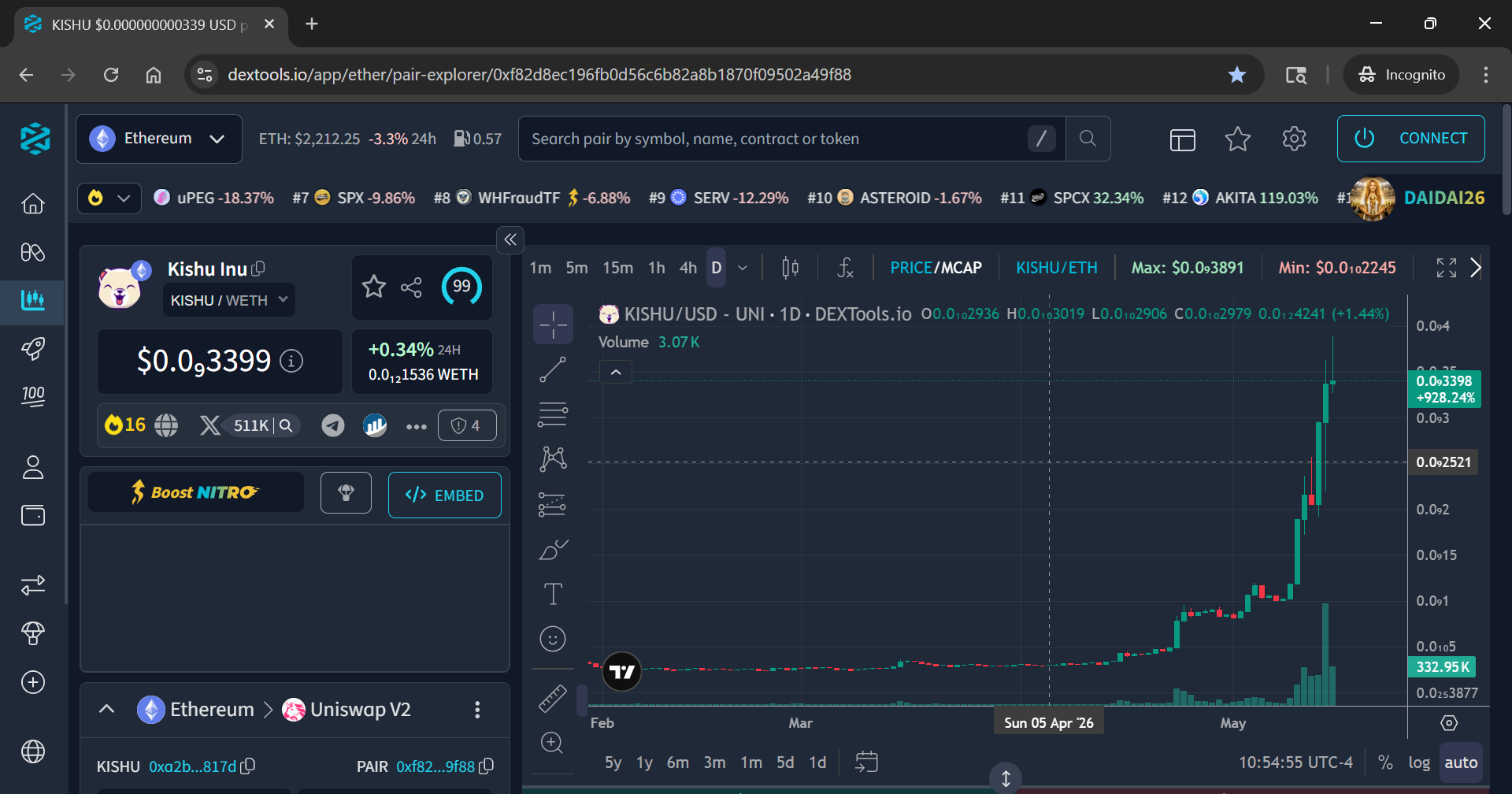
Task: Open the candlestick chart style button
Action: coord(790,268)
